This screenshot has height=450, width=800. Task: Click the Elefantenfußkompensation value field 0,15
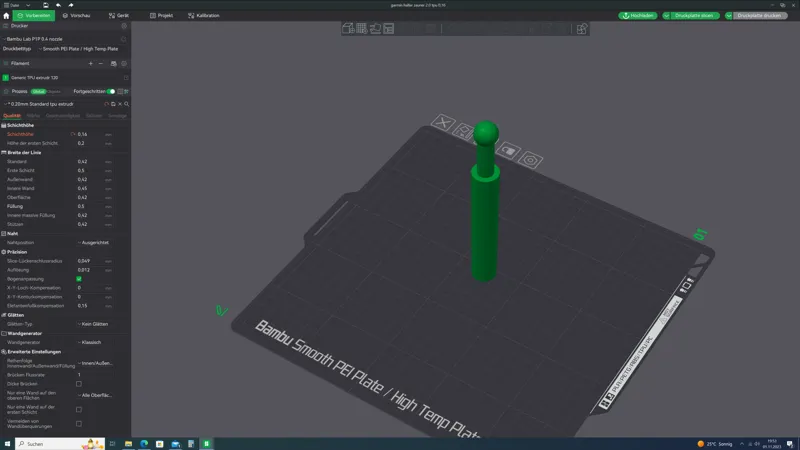pyautogui.click(x=89, y=306)
